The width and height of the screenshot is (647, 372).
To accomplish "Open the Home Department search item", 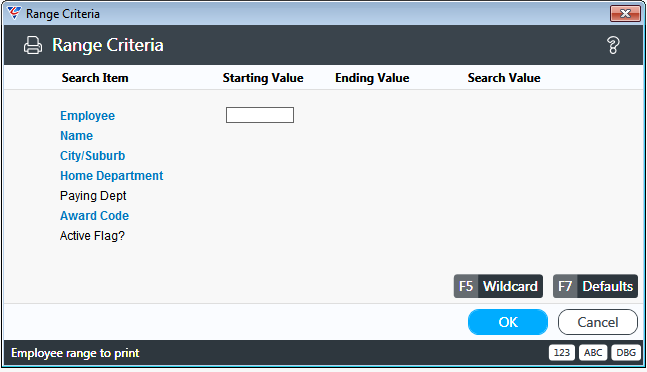I will click(x=111, y=176).
